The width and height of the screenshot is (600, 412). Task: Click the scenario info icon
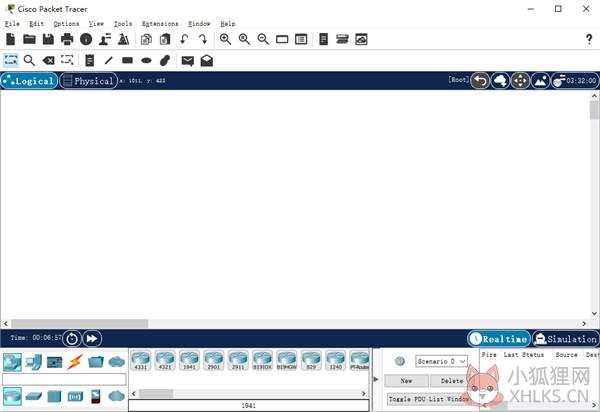tap(400, 361)
